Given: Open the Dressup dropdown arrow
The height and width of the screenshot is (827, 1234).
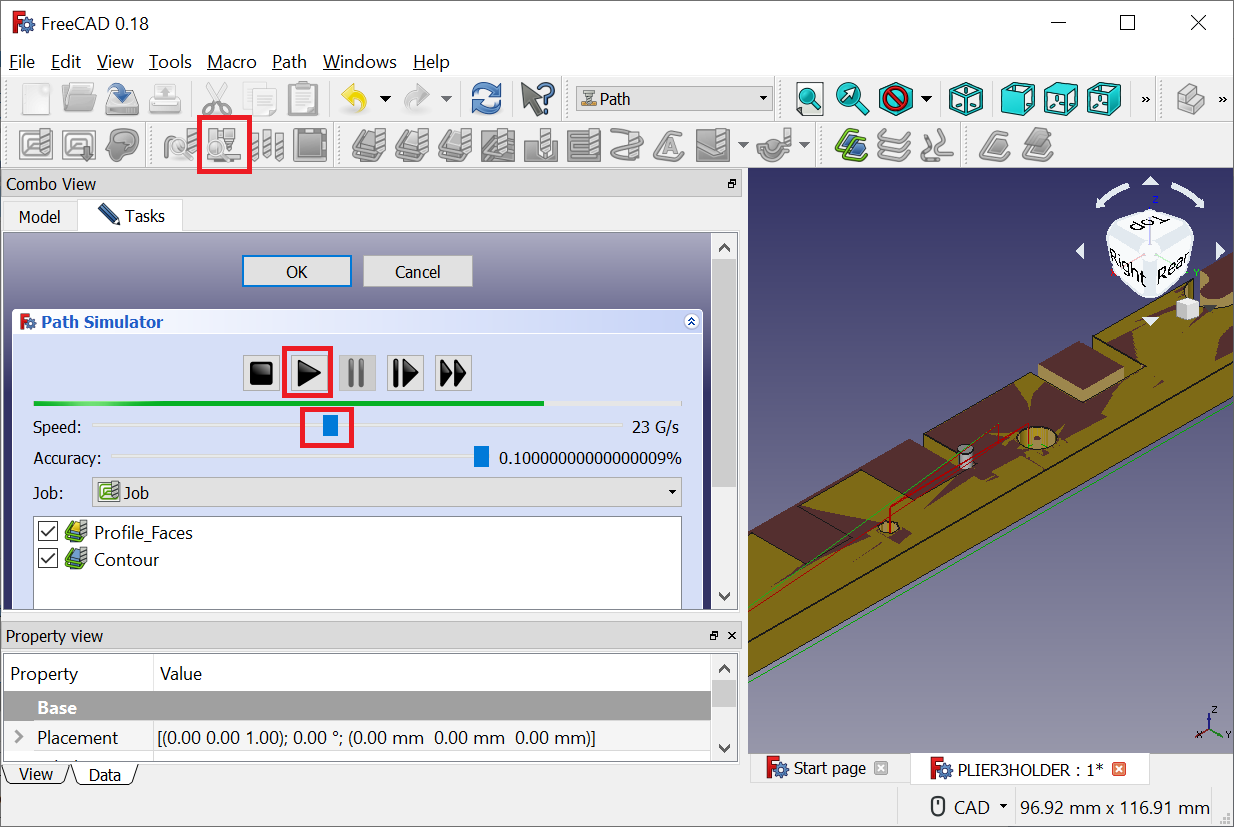Looking at the screenshot, I should click(805, 146).
